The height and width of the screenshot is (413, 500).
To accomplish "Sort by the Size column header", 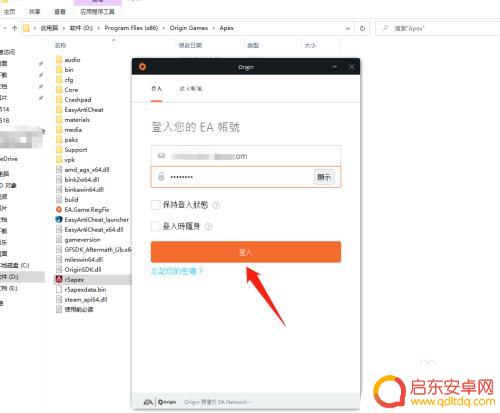I will tap(310, 45).
